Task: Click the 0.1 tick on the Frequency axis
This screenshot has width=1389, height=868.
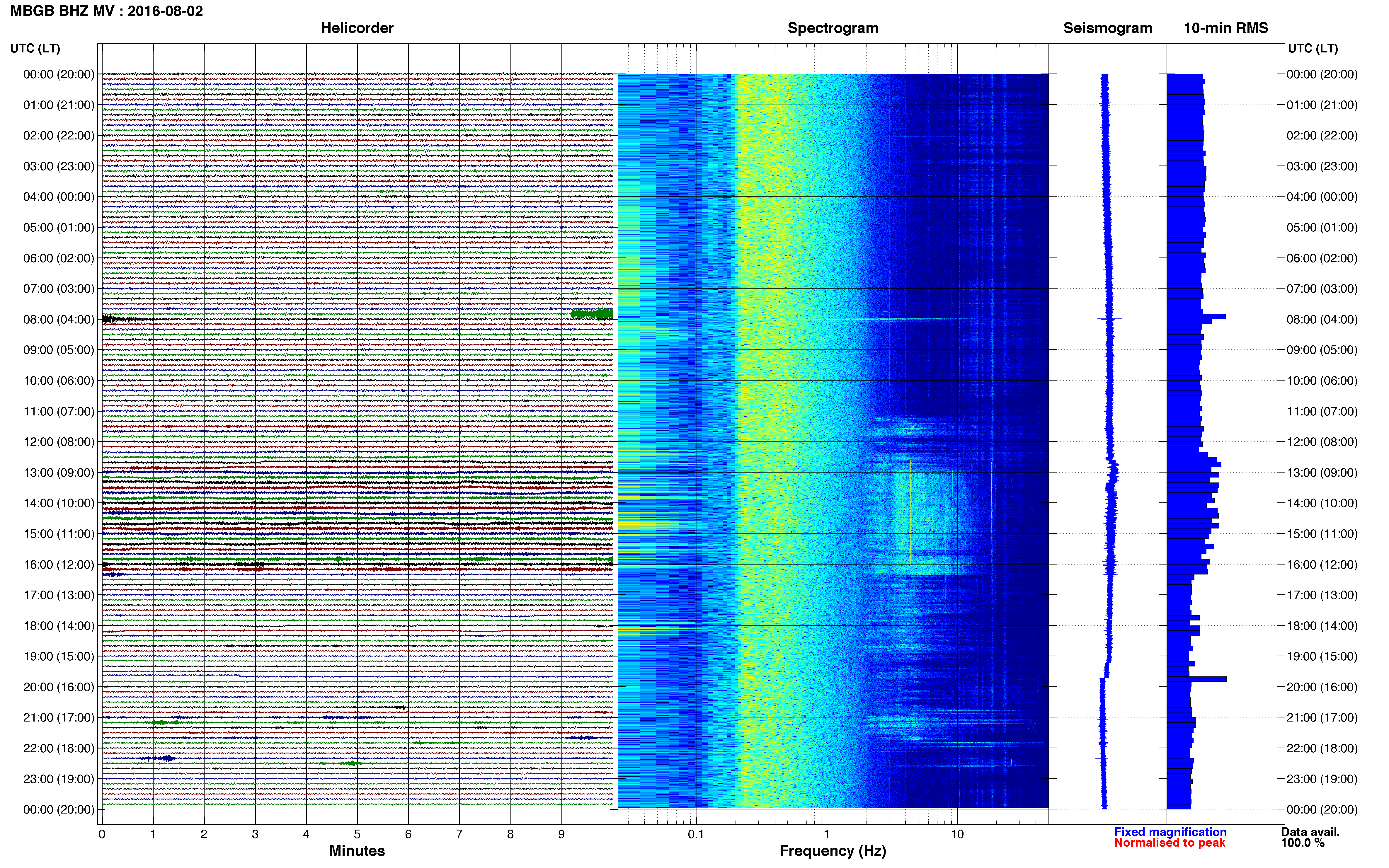Action: [696, 834]
